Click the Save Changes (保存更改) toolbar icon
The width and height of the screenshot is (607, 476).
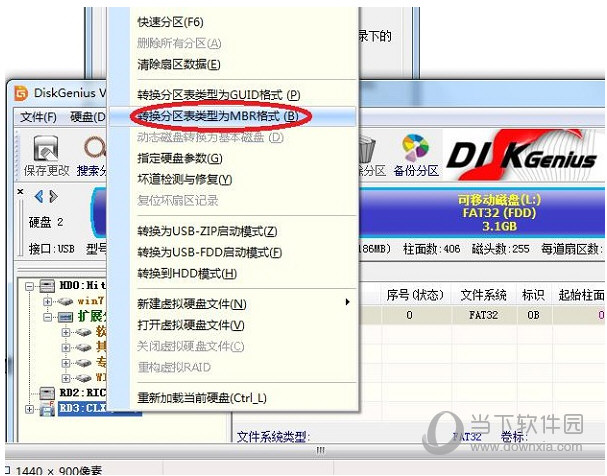point(46,148)
